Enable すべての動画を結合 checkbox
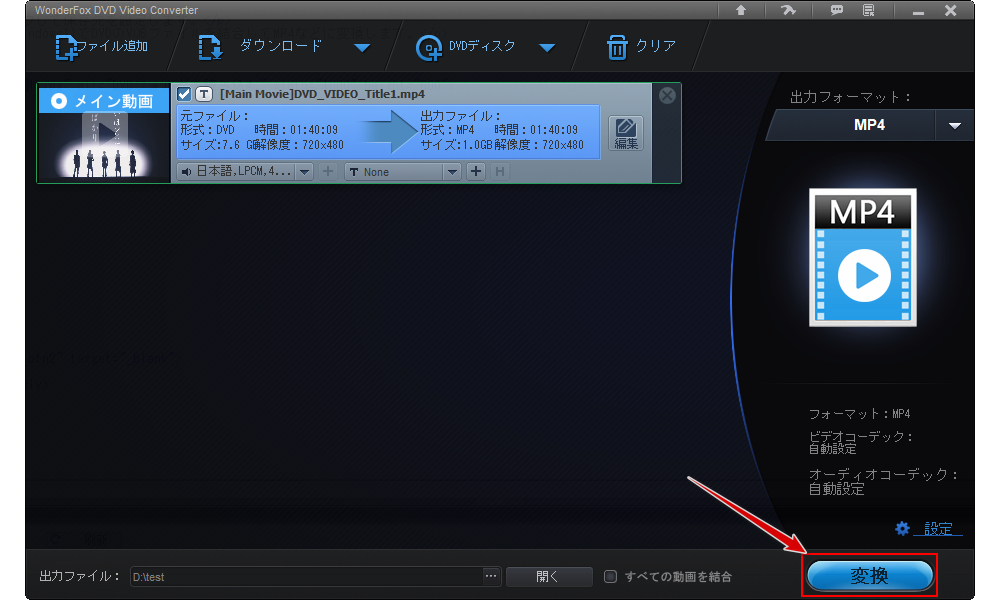The width and height of the screenshot is (1000, 600). tap(611, 576)
